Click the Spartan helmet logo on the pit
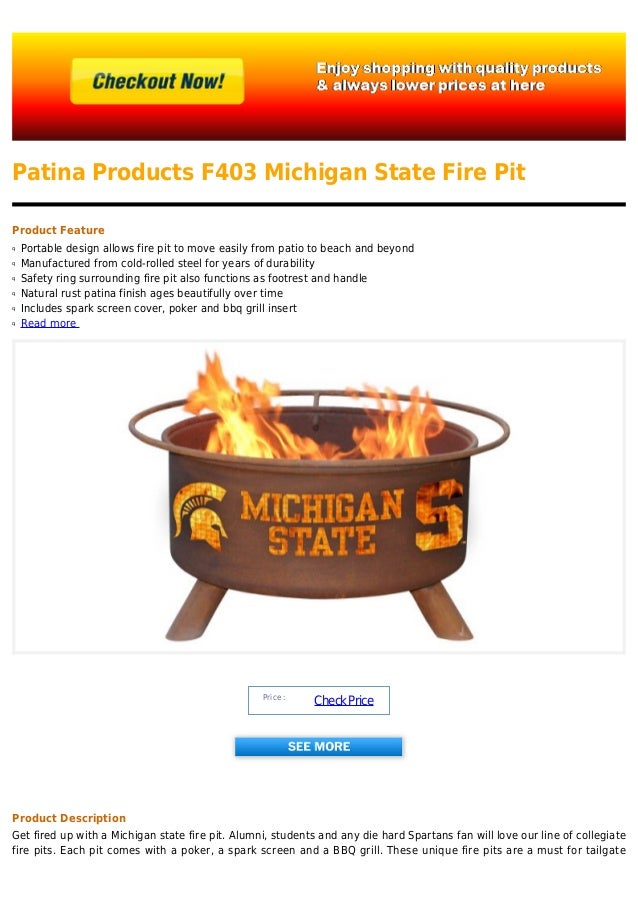 [x=200, y=515]
